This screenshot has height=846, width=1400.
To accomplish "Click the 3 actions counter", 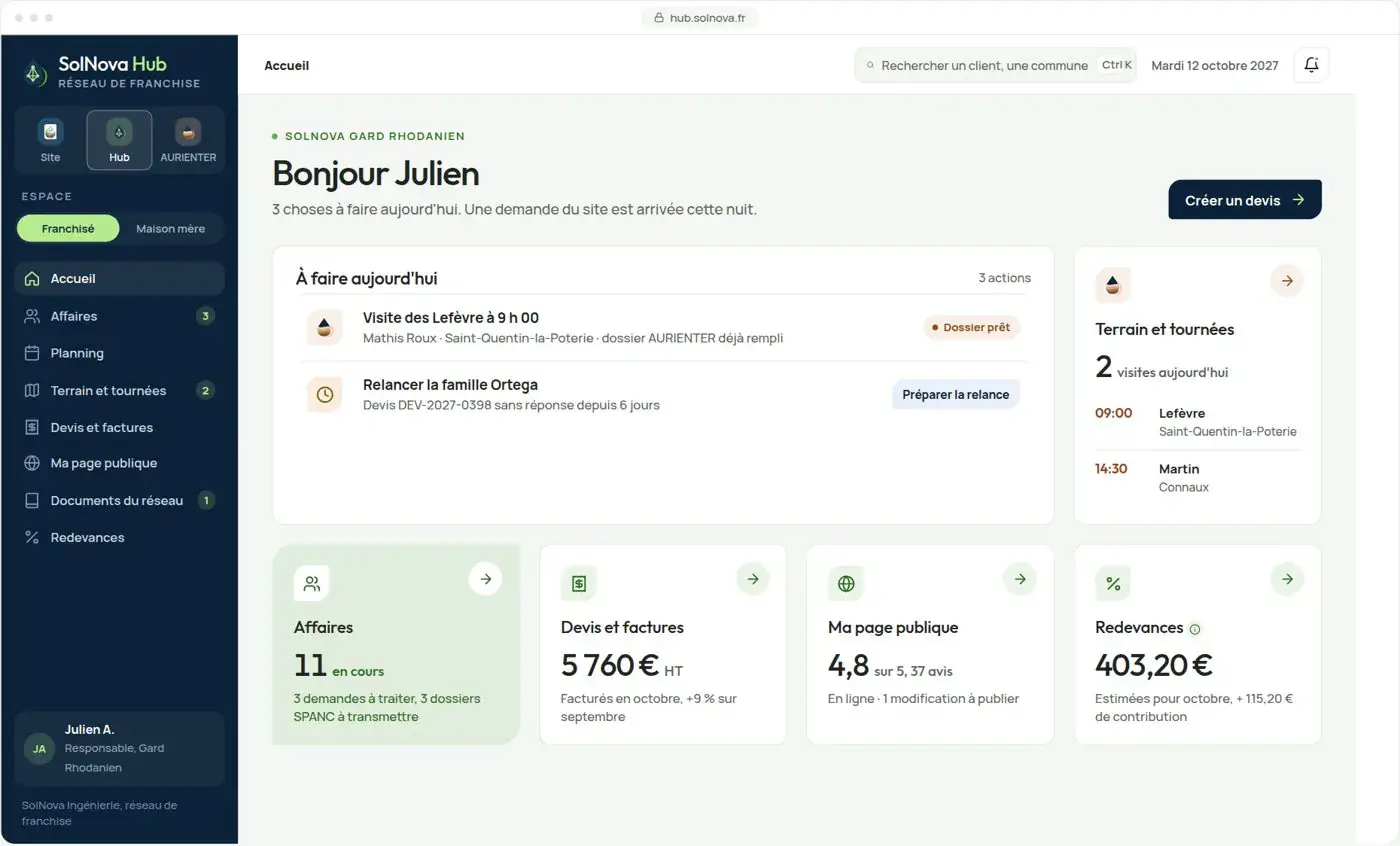I will click(1004, 278).
